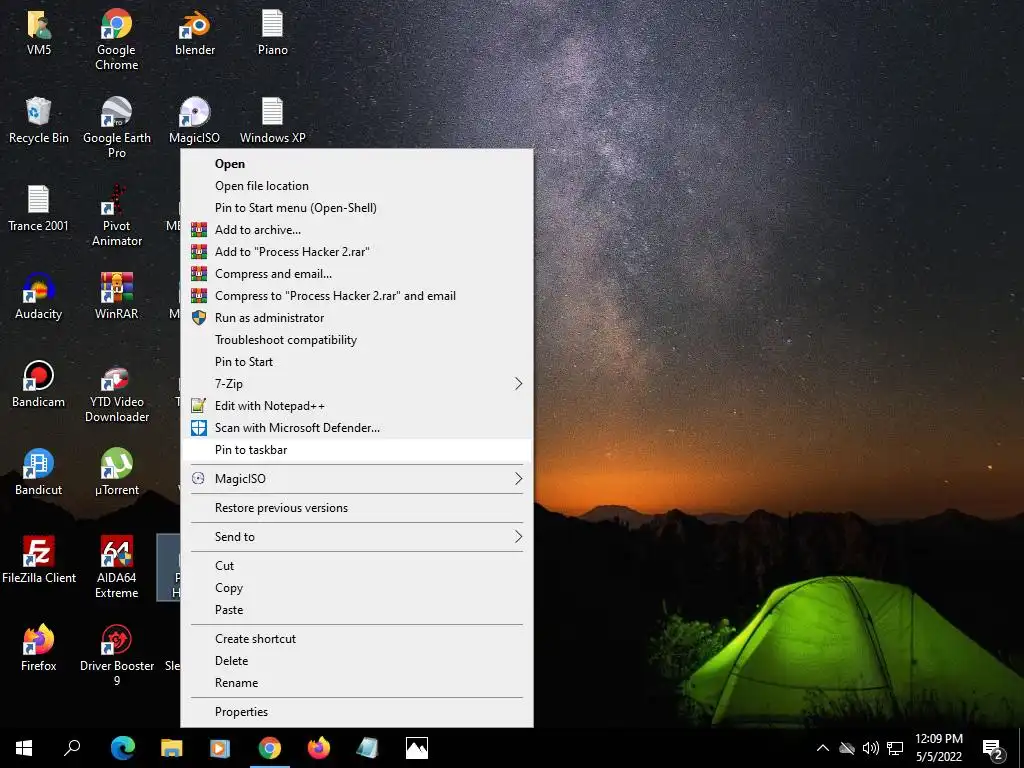Open the Windows Start menu button

coord(24,748)
